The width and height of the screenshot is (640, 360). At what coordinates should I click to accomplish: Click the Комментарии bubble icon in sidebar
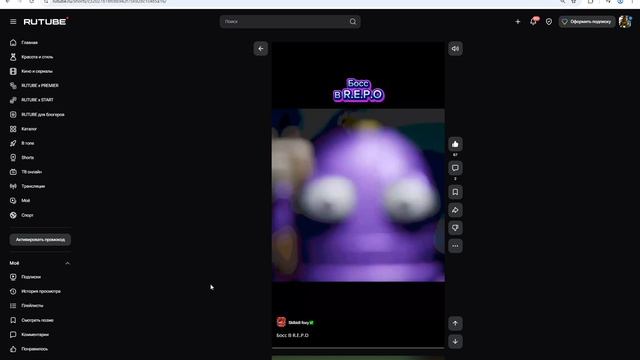[x=13, y=335]
